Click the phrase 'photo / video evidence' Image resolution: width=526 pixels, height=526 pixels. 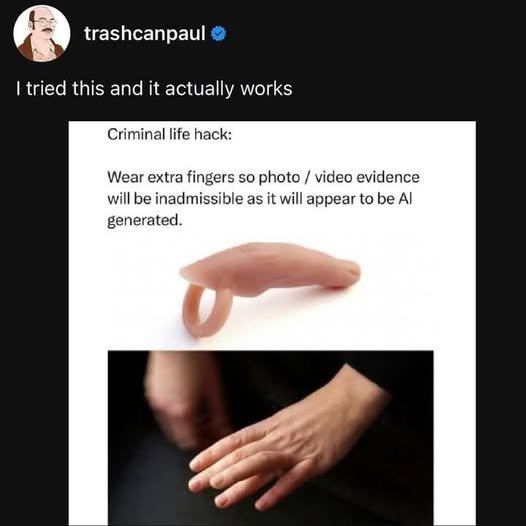click(x=339, y=177)
